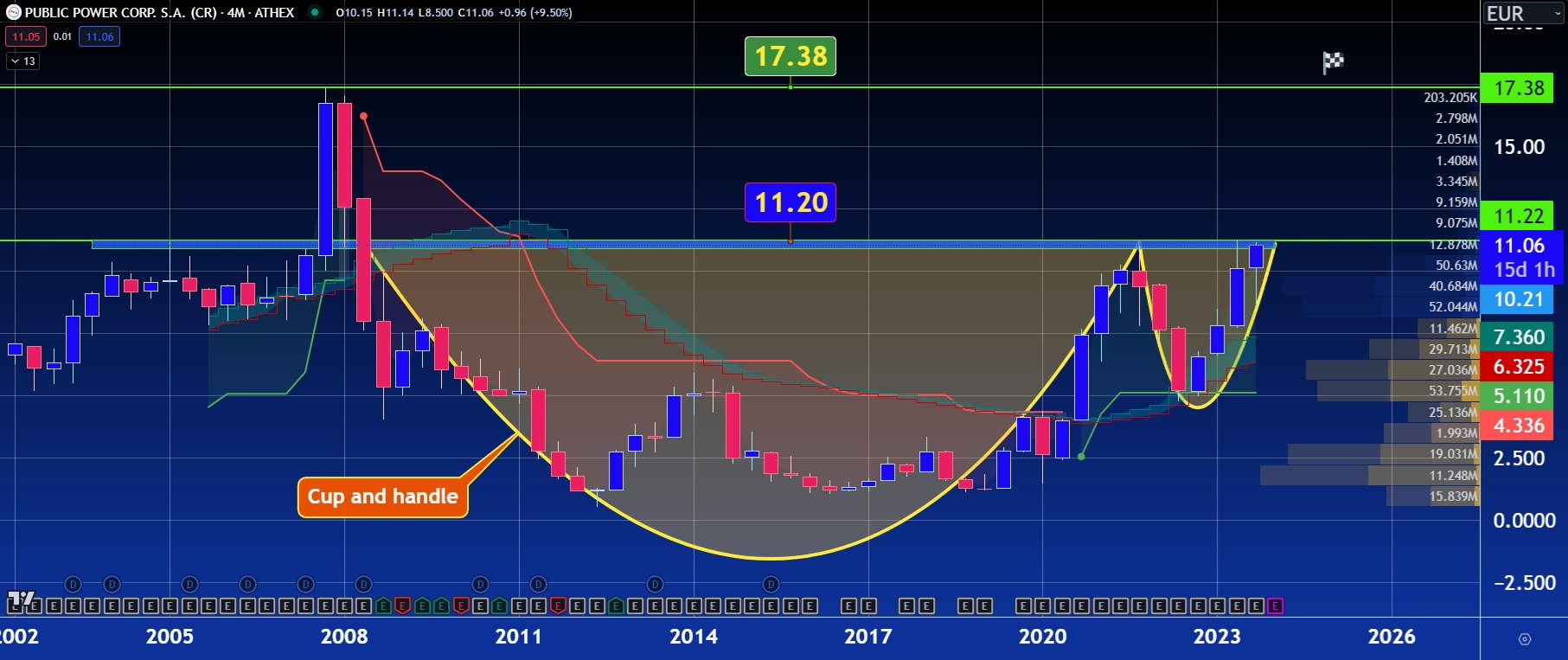Click the dividend D marker at 2005
The height and width of the screenshot is (660, 1568).
[x=189, y=585]
